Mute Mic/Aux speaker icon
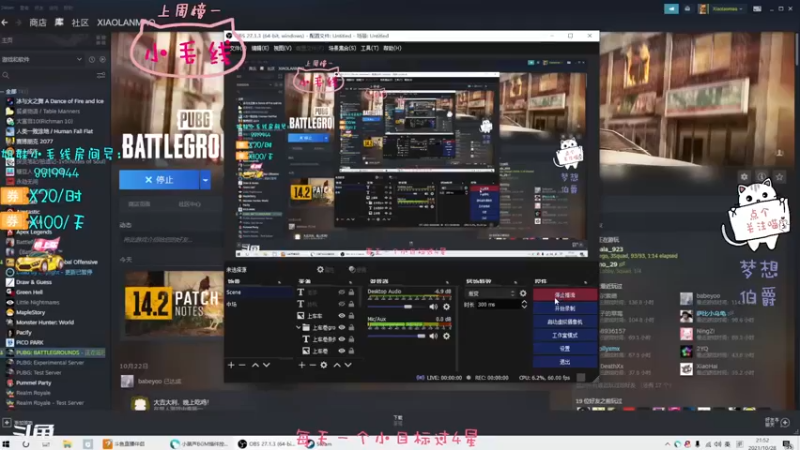 pyautogui.click(x=433, y=336)
